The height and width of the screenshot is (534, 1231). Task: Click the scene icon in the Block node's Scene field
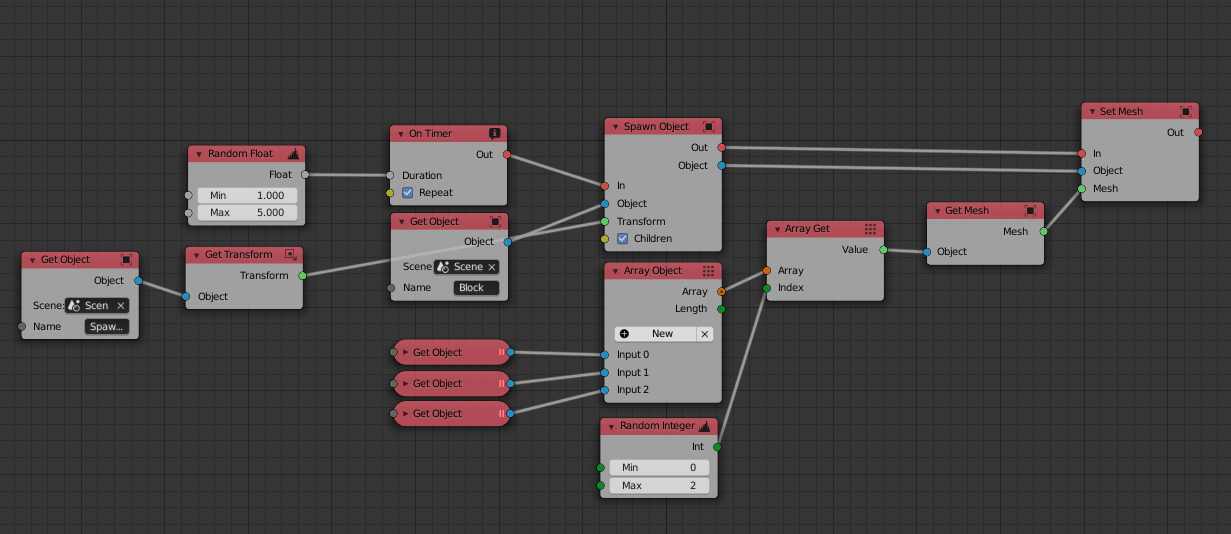[x=442, y=267]
